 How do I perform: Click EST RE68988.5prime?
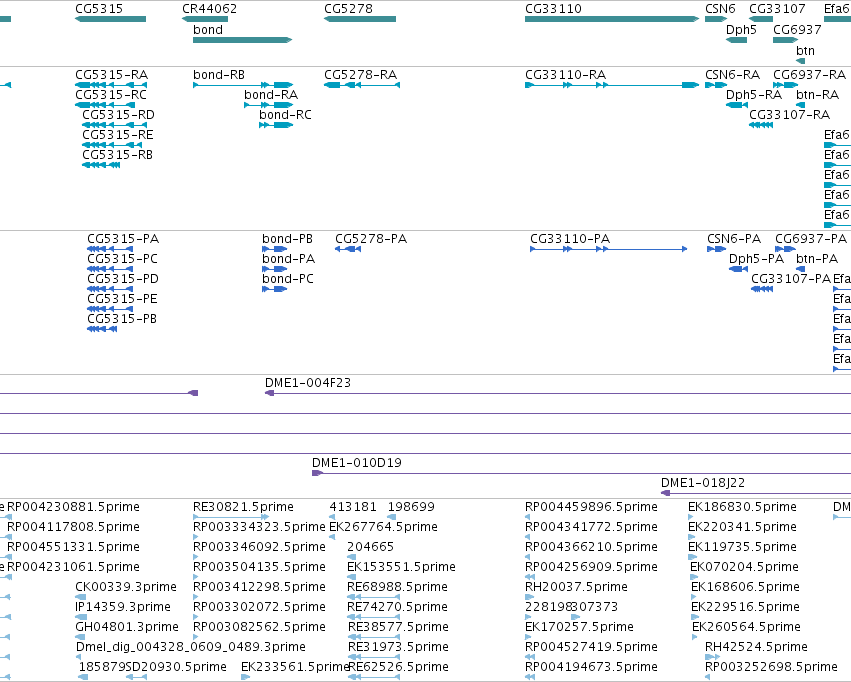pos(397,587)
